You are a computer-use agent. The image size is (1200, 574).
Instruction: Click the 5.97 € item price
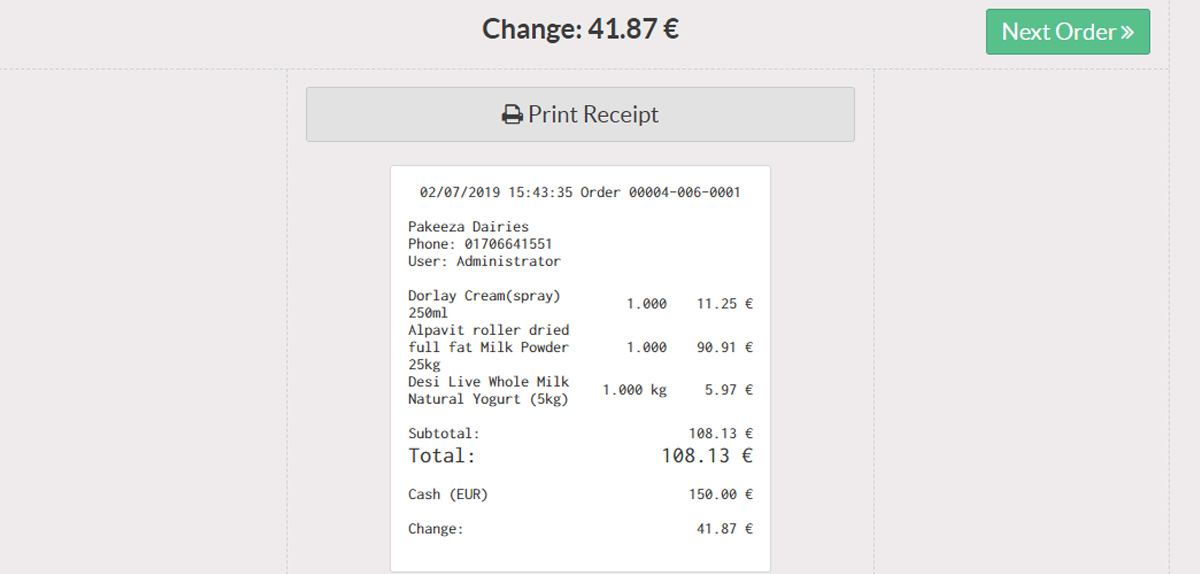[729, 390]
